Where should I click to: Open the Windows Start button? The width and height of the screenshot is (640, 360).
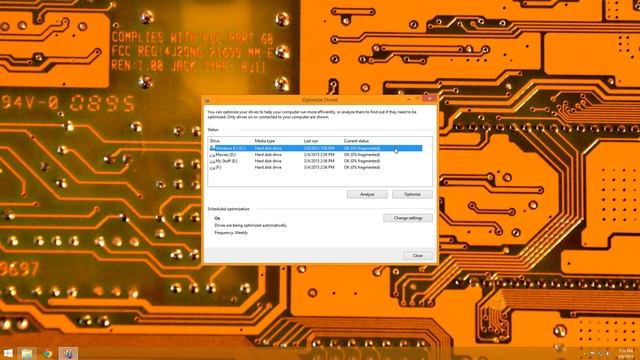click(8, 353)
